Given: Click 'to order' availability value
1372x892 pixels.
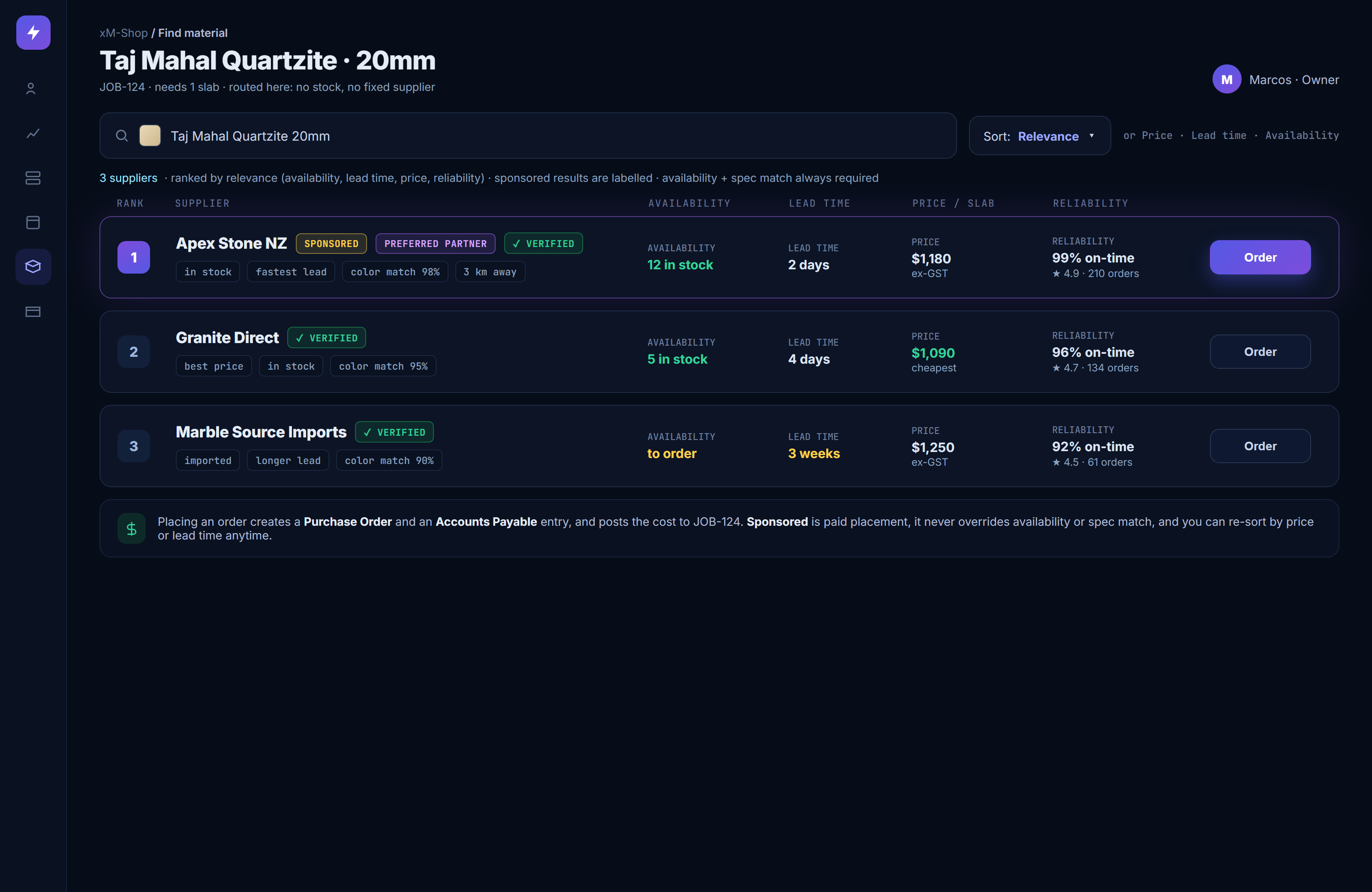Looking at the screenshot, I should [671, 453].
